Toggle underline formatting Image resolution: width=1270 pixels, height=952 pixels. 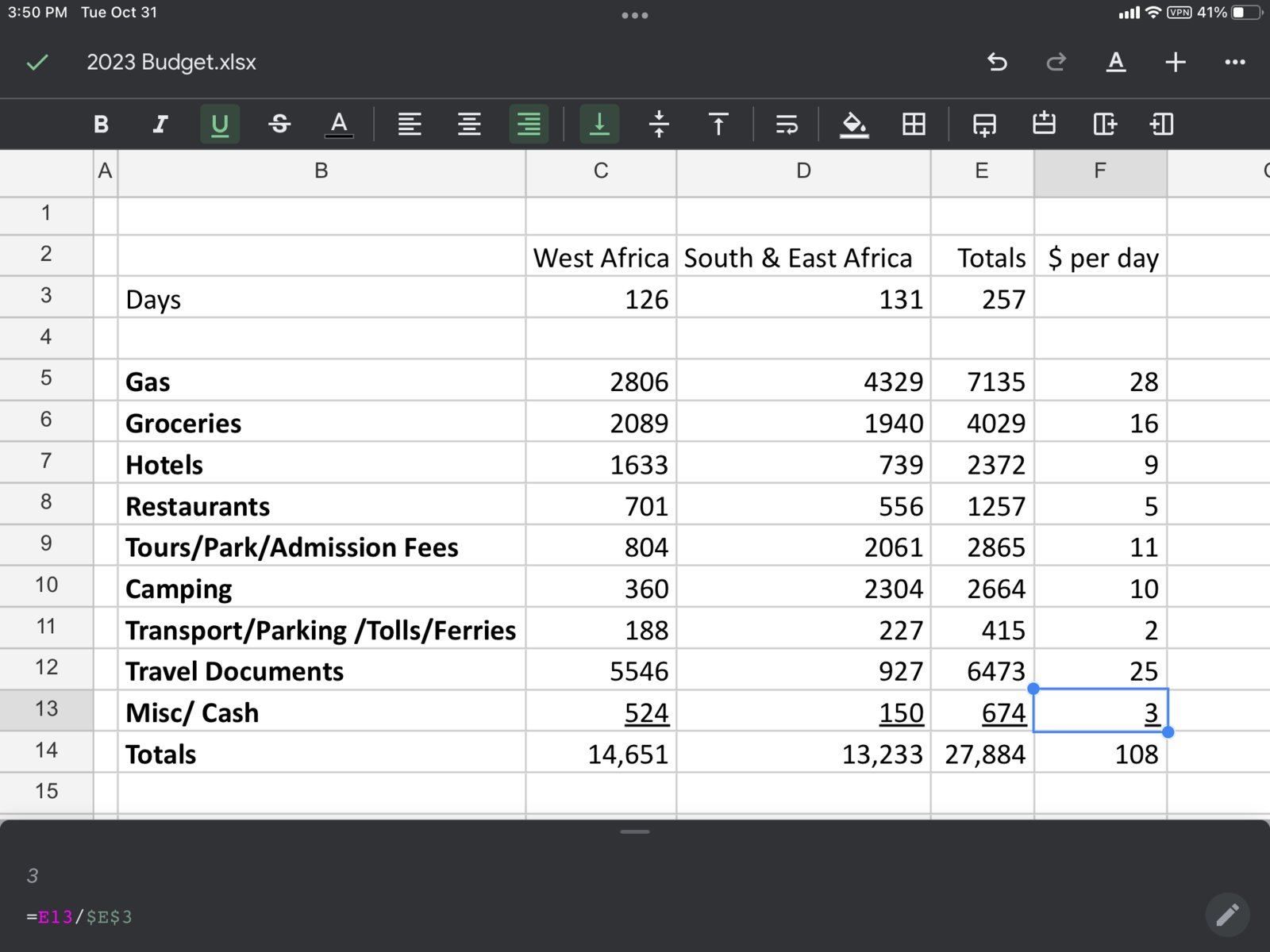tap(220, 124)
